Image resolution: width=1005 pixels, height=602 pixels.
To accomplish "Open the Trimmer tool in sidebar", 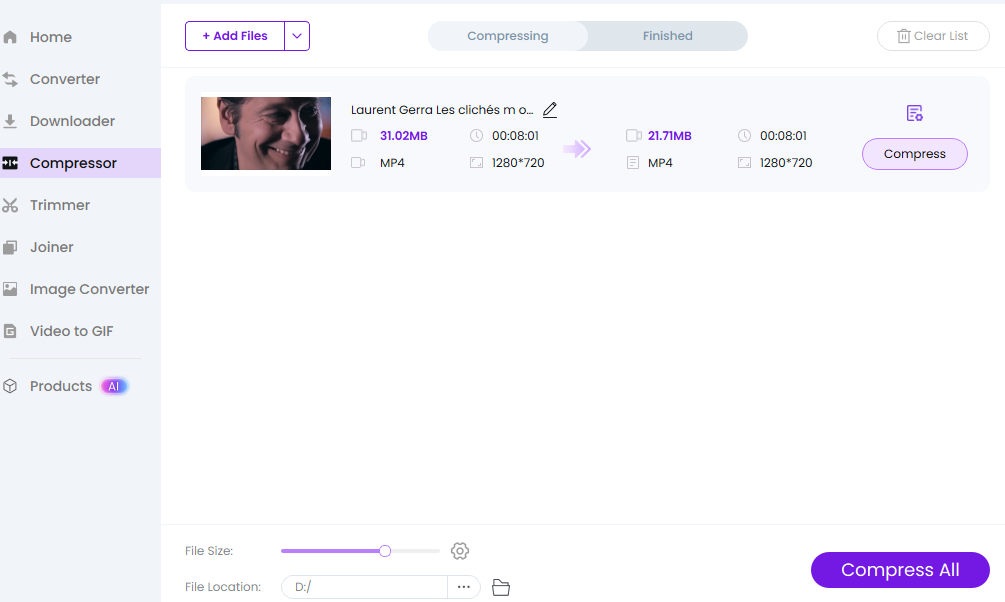I will coord(60,205).
